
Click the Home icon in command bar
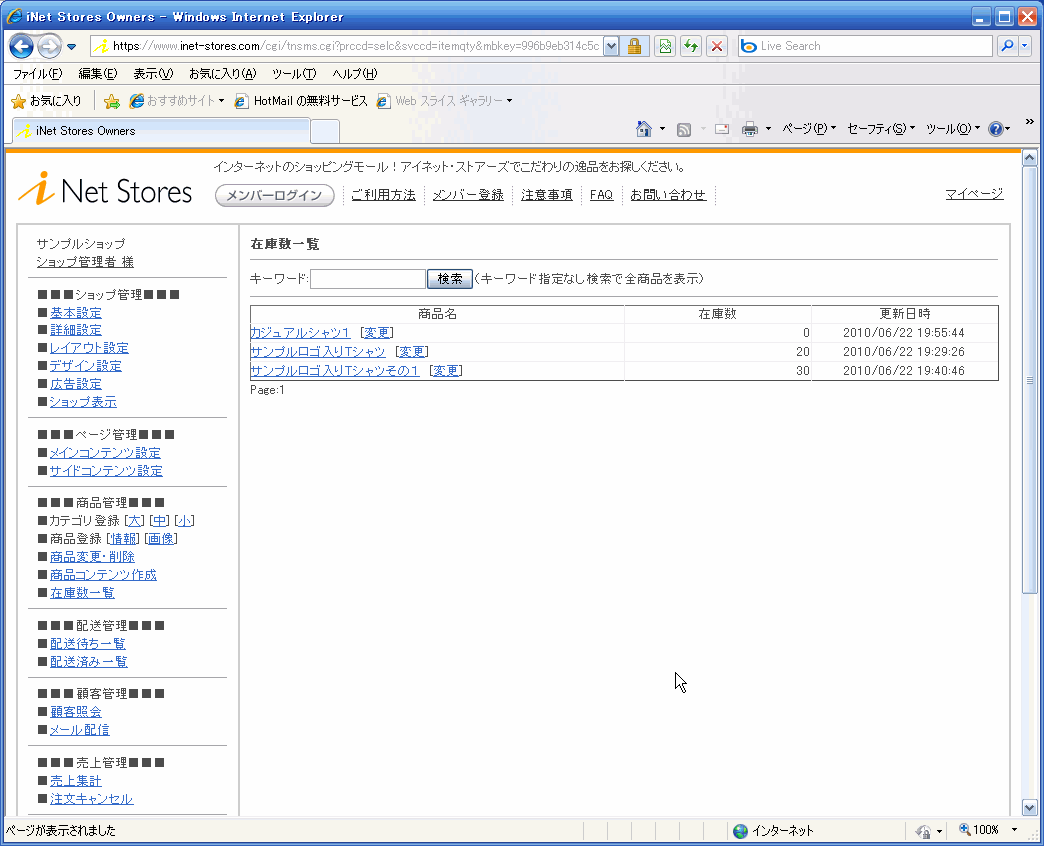[645, 129]
